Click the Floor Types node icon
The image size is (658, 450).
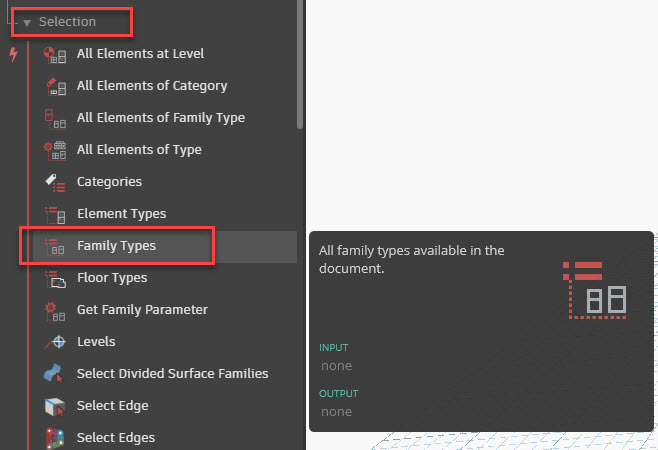point(55,279)
